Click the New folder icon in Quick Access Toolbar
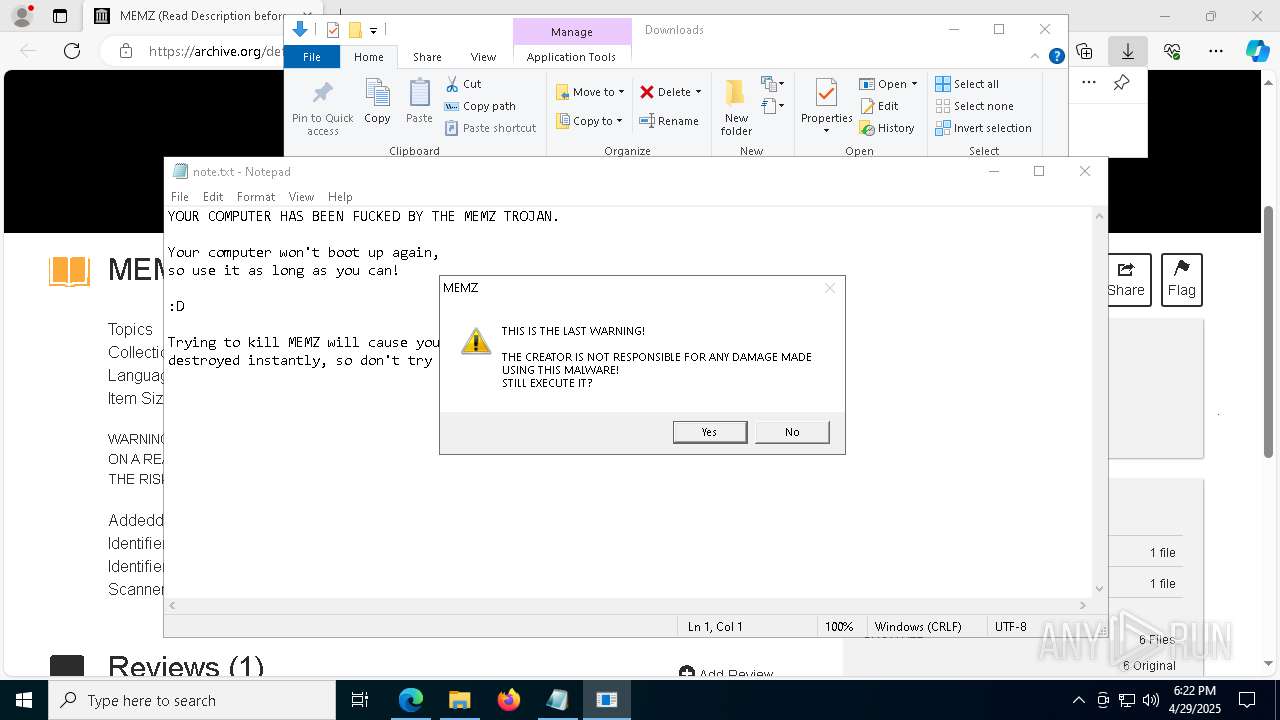Image resolution: width=1280 pixels, height=720 pixels. click(x=354, y=30)
